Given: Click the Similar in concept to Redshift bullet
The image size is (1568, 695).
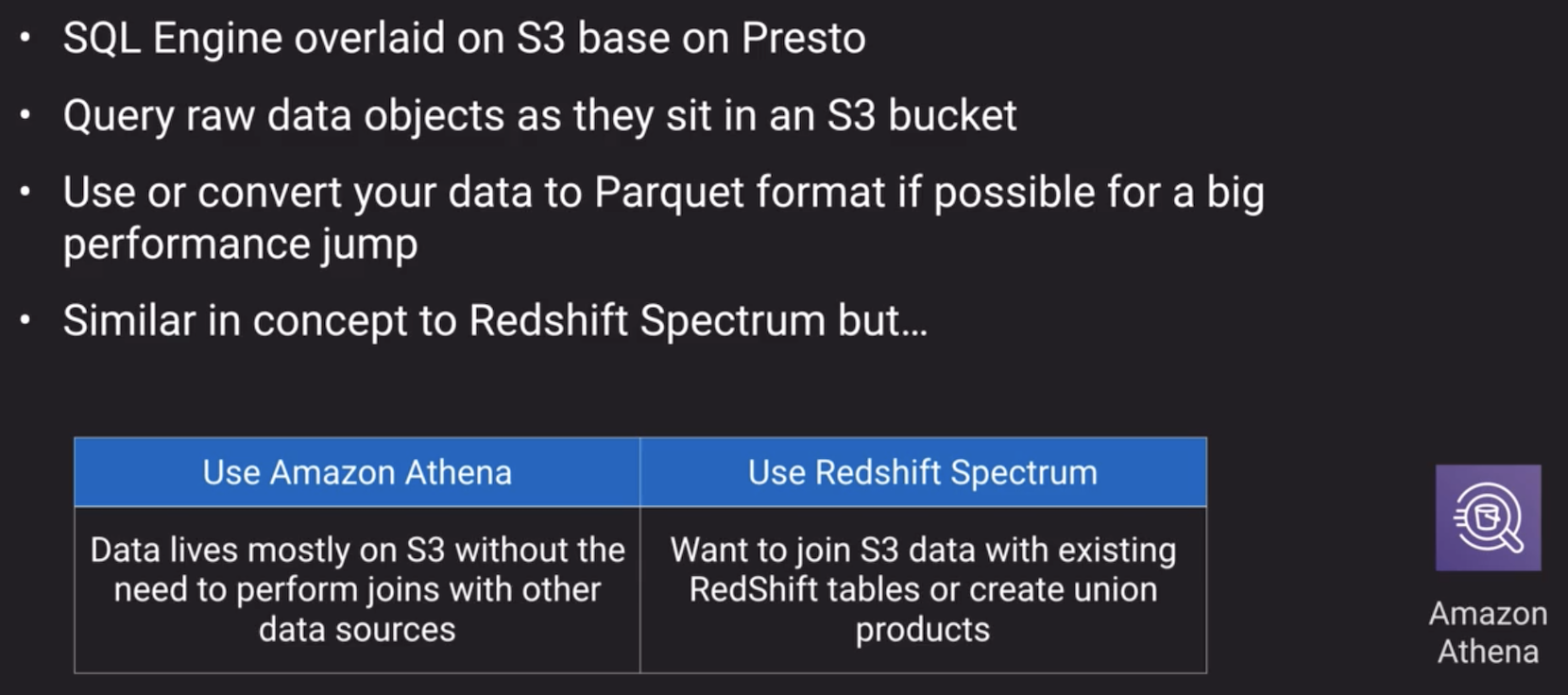Looking at the screenshot, I should [x=495, y=320].
